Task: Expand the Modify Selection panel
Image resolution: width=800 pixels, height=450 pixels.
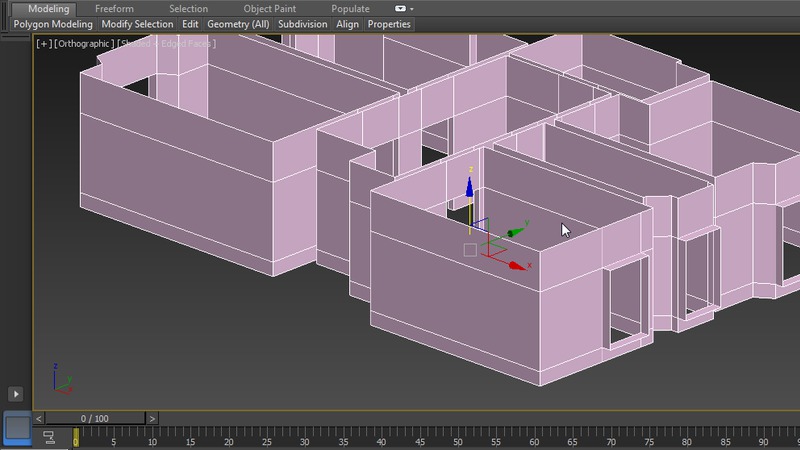Action: [138, 24]
